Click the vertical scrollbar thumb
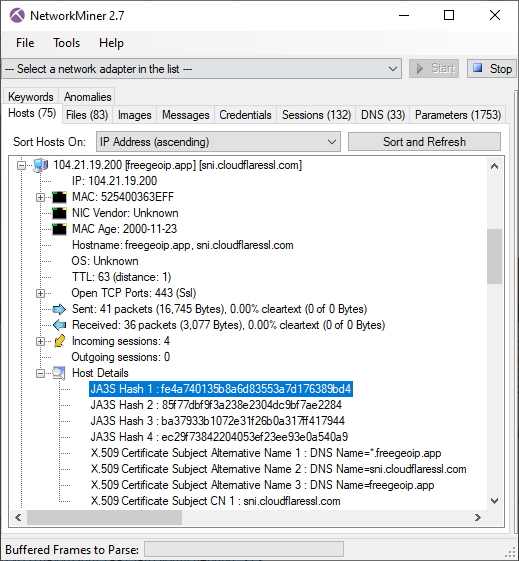519x561 pixels. pos(494,256)
